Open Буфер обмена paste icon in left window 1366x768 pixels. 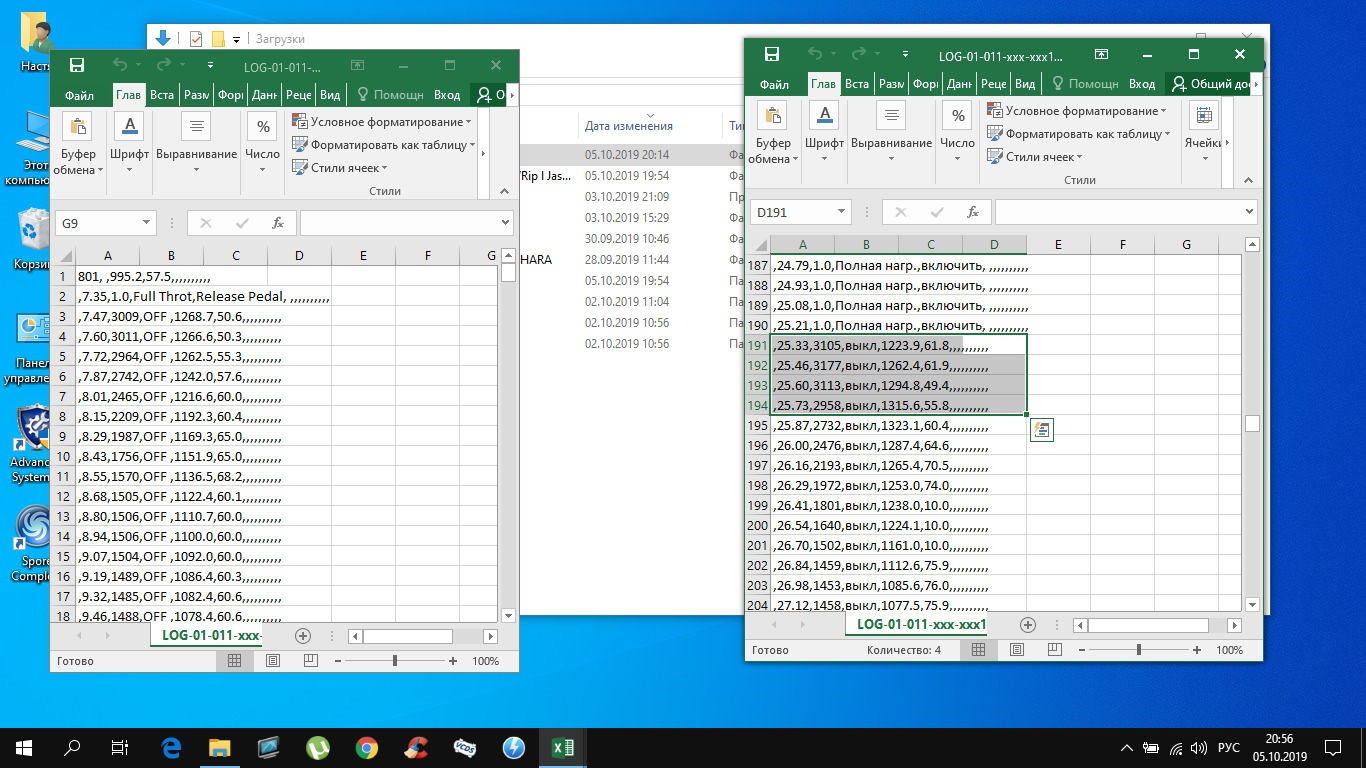(77, 126)
